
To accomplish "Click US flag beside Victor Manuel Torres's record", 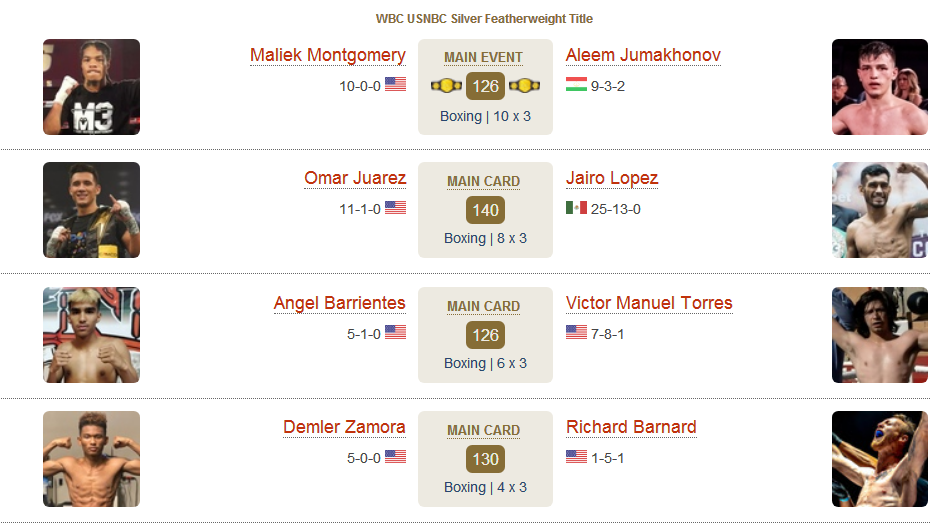I will [x=576, y=332].
